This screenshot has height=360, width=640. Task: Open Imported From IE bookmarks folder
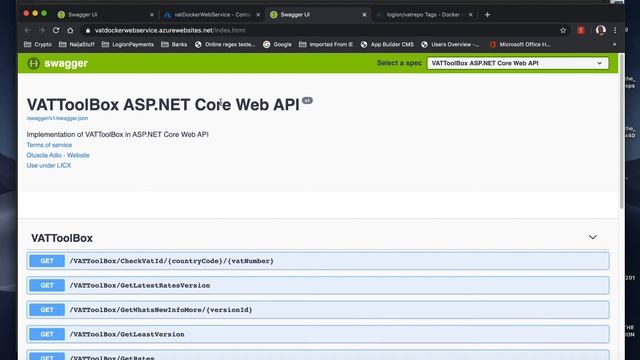pos(326,44)
